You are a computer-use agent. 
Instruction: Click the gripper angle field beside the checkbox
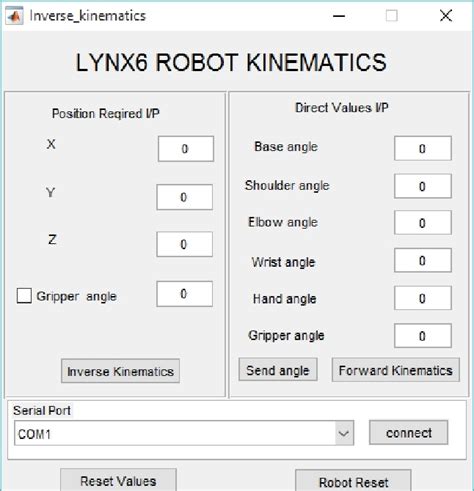[x=184, y=294]
